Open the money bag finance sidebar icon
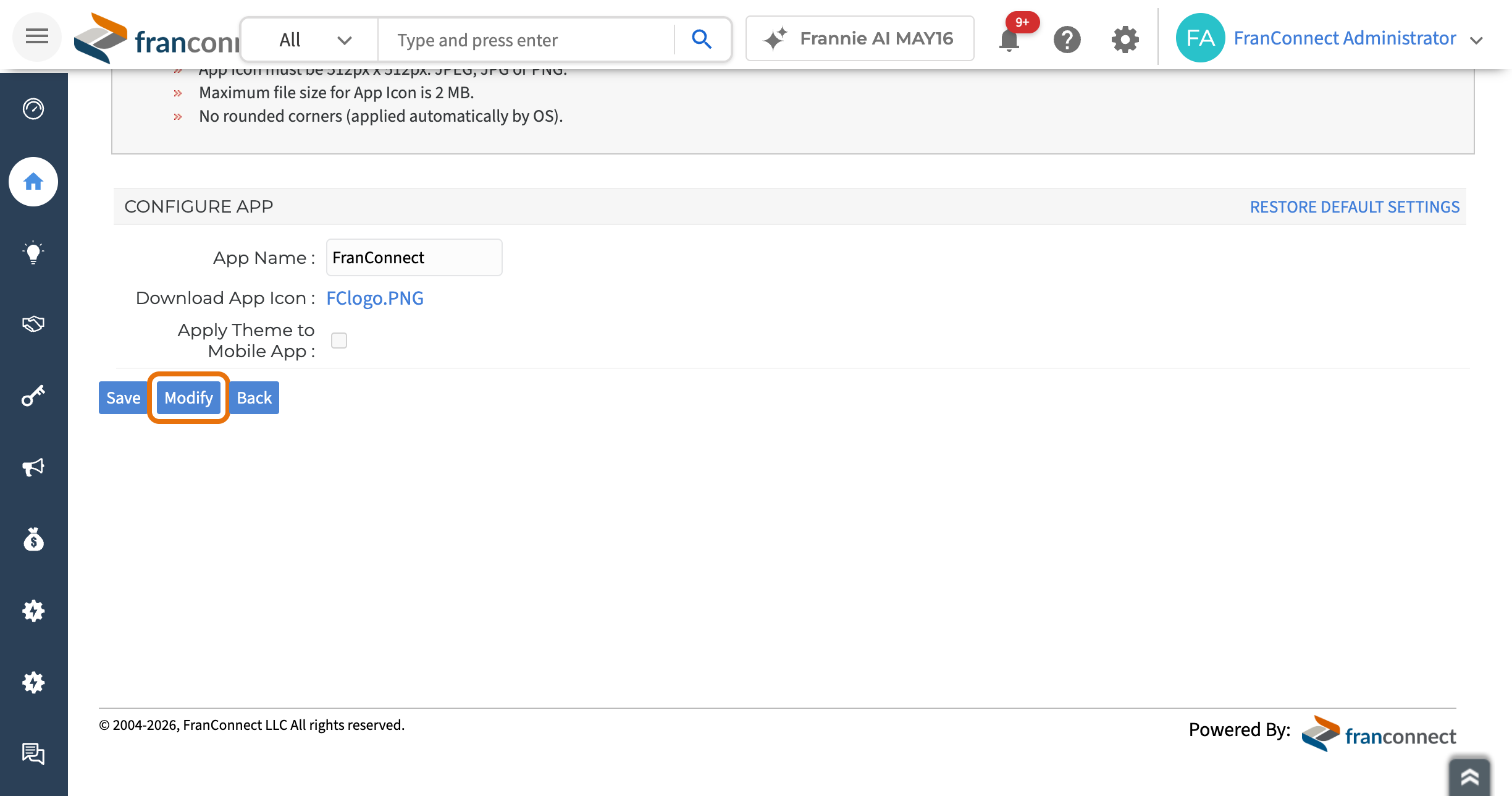Viewport: 1512px width, 796px height. (33, 539)
